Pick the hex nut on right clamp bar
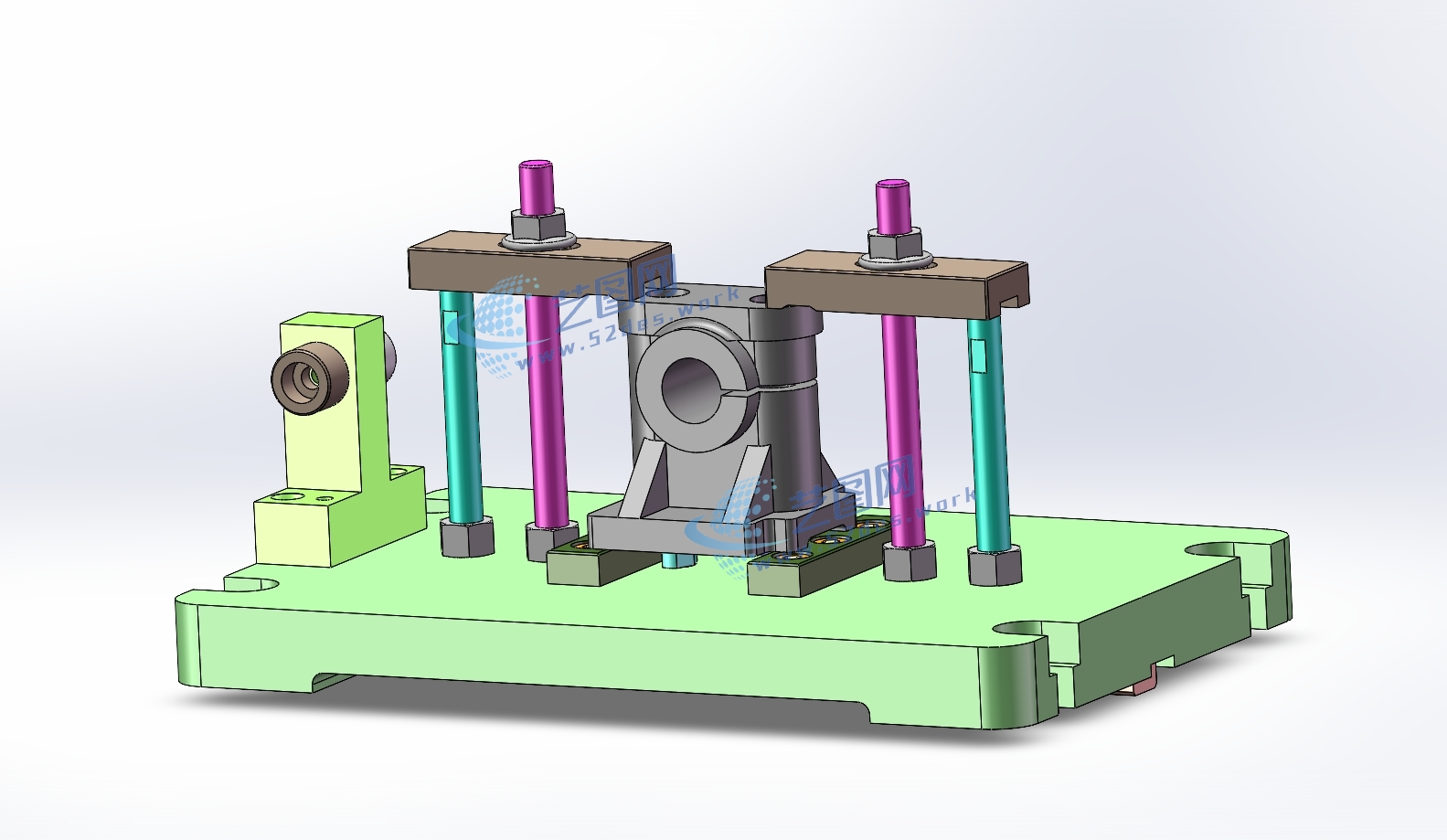 pos(894,244)
